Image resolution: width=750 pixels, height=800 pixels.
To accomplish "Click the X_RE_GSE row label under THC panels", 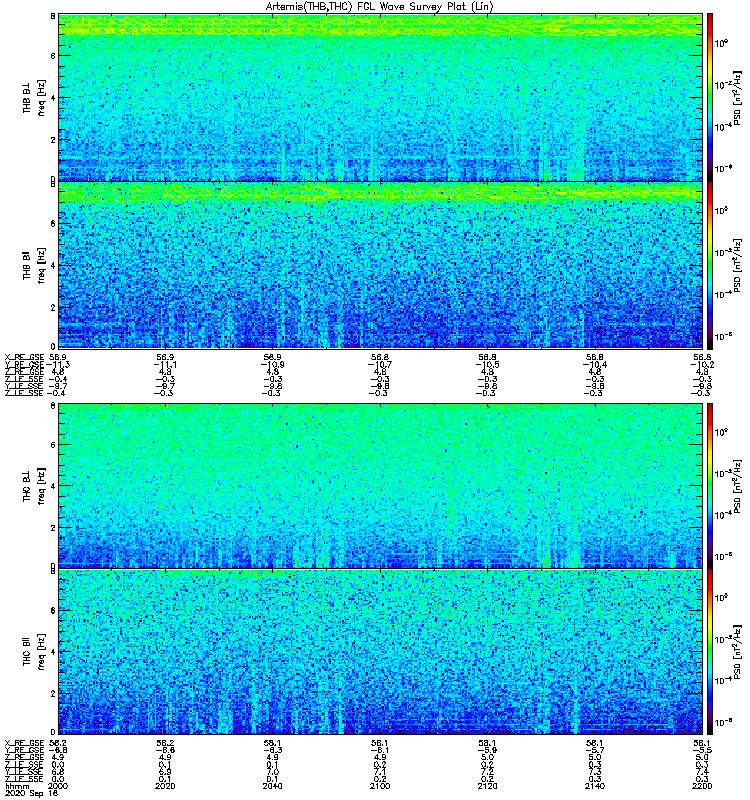I will pos(24,743).
